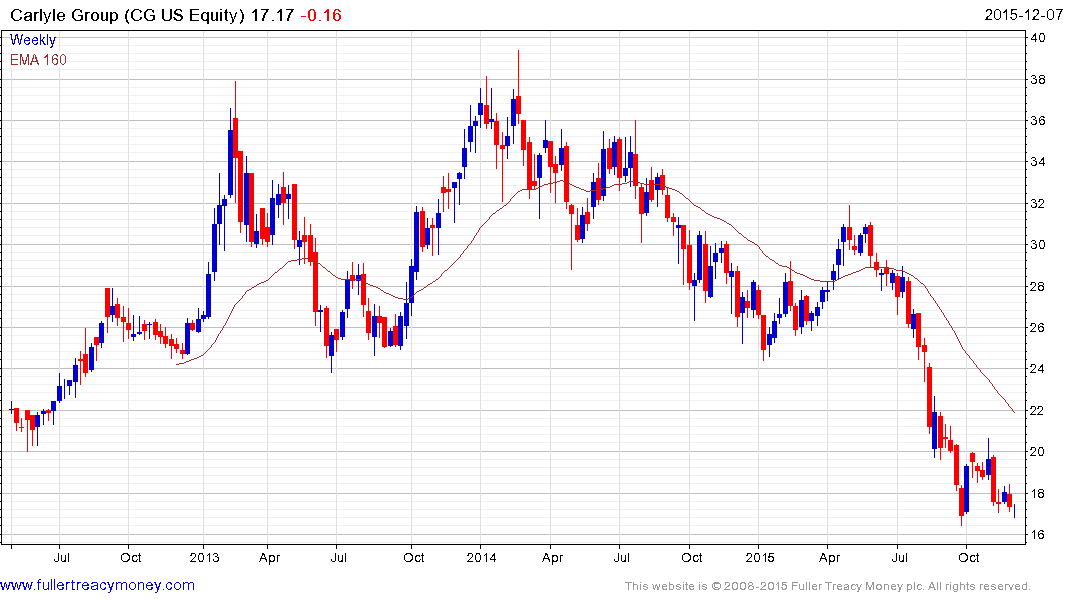The image size is (1075, 600).
Task: Select the 16 price axis label
Action: tap(1038, 535)
